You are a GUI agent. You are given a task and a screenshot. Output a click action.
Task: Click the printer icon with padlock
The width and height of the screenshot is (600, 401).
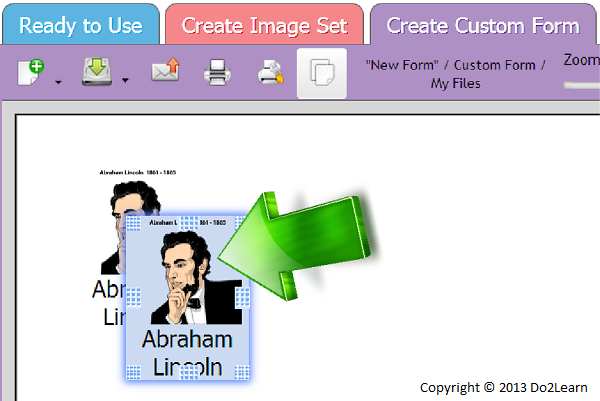[x=270, y=73]
